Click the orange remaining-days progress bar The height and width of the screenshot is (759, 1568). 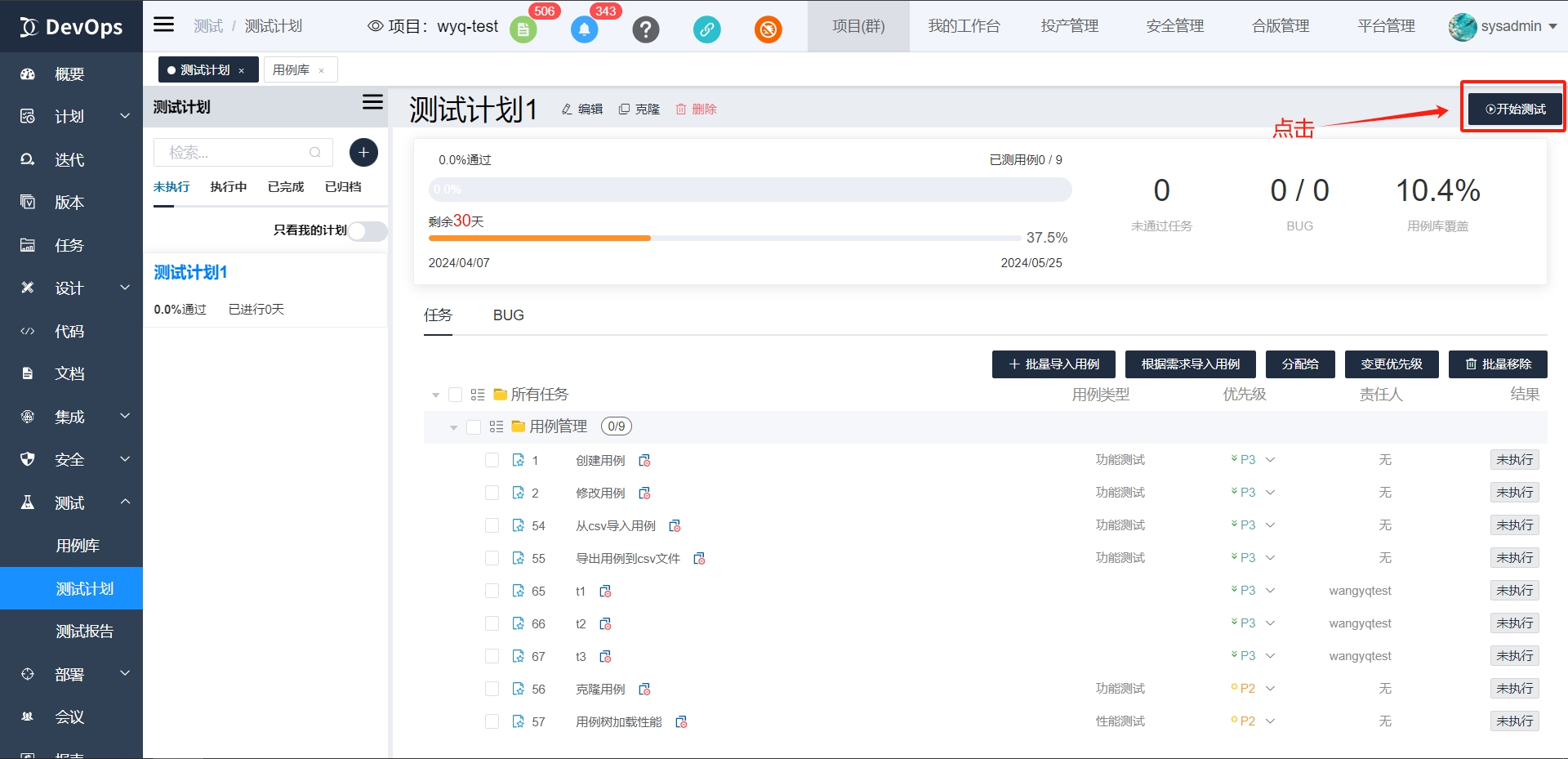pos(539,239)
